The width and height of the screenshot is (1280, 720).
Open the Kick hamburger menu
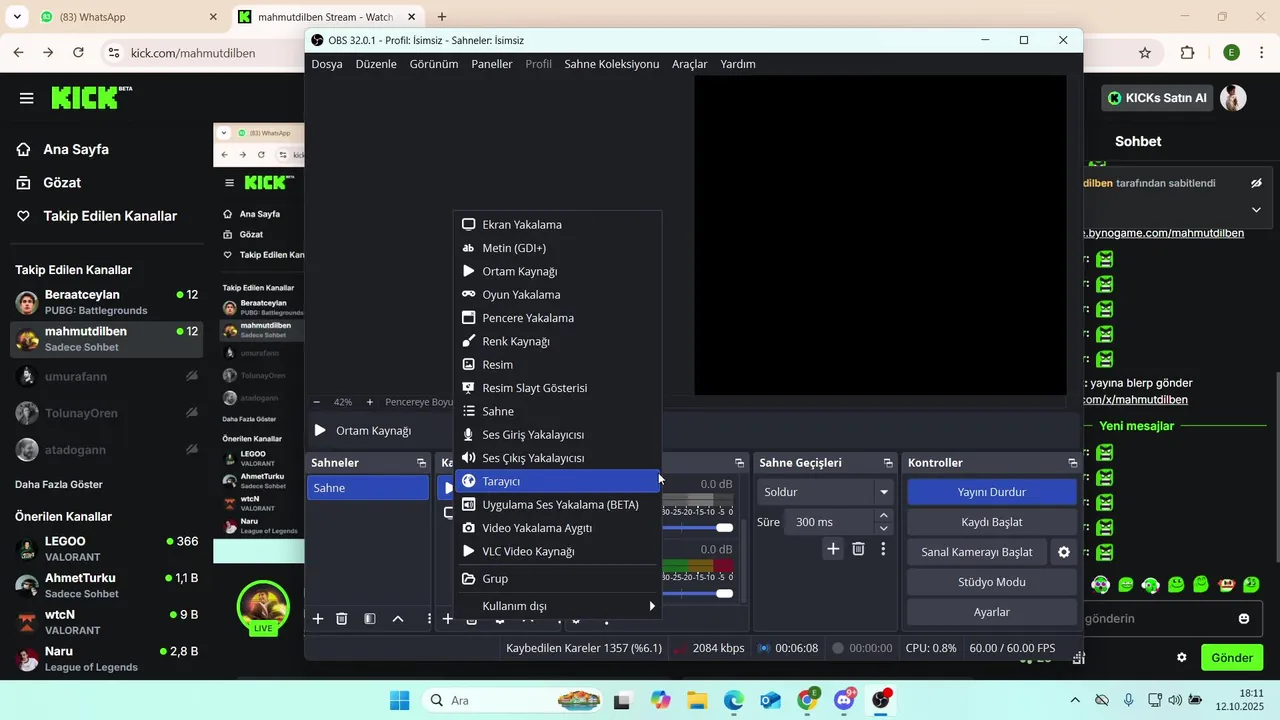pyautogui.click(x=26, y=98)
